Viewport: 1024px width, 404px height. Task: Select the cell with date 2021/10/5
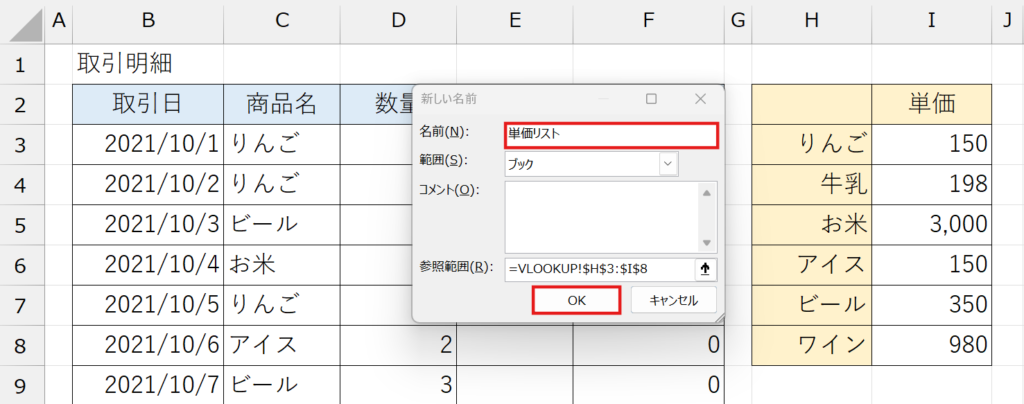click(148, 305)
